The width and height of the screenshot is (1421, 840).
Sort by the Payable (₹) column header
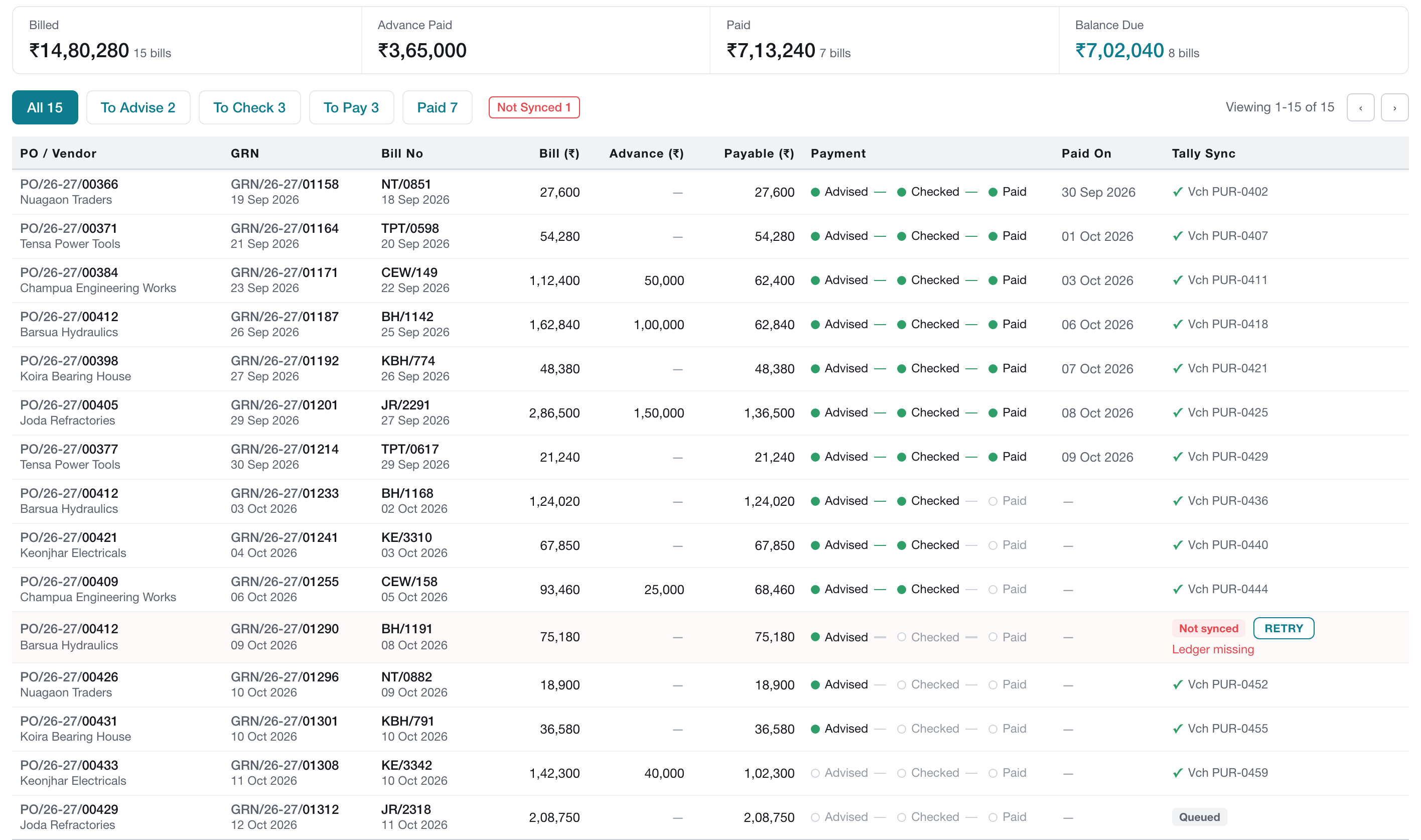click(759, 154)
